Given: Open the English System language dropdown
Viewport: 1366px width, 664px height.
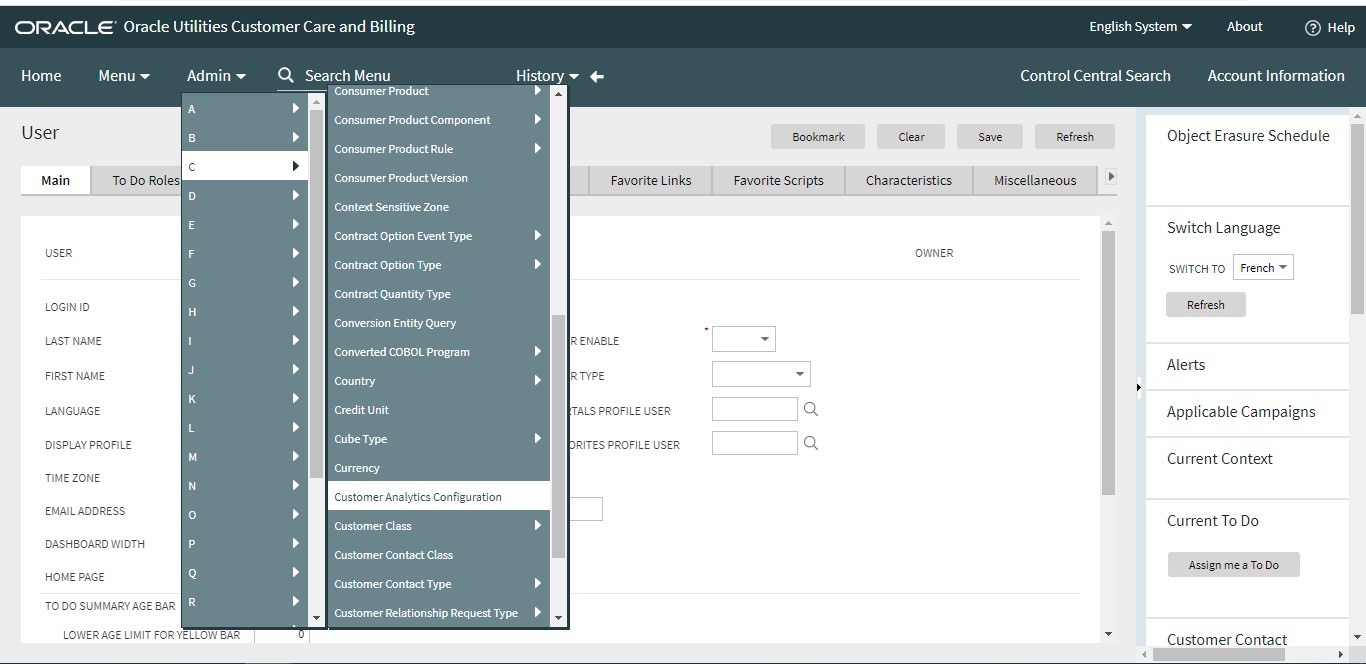Looking at the screenshot, I should pyautogui.click(x=1139, y=27).
